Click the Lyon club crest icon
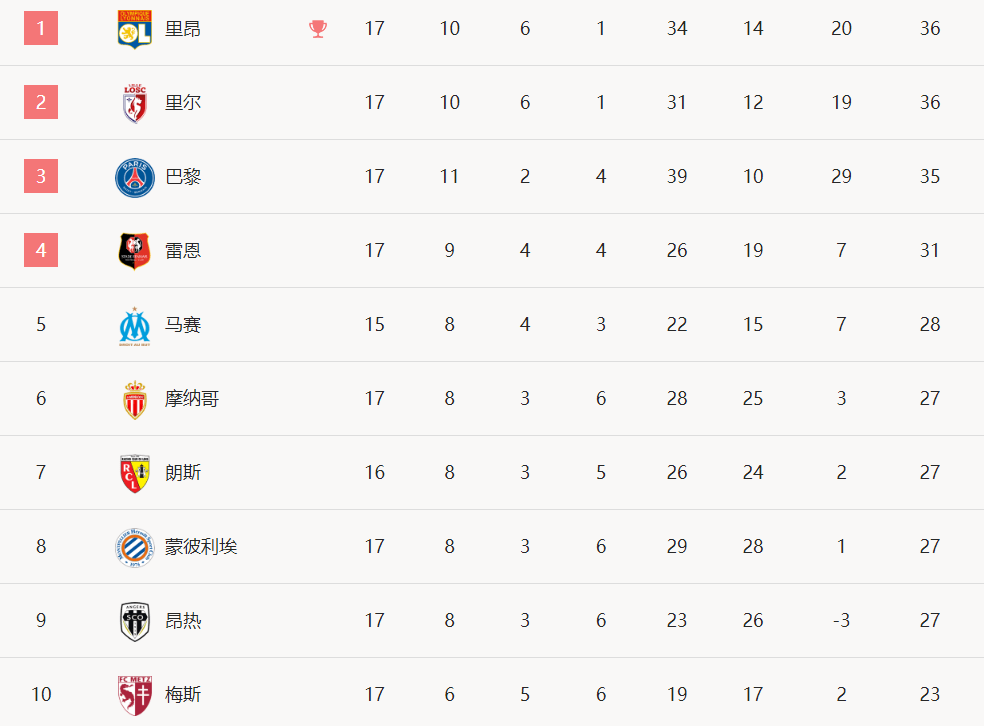The image size is (984, 726). click(134, 29)
